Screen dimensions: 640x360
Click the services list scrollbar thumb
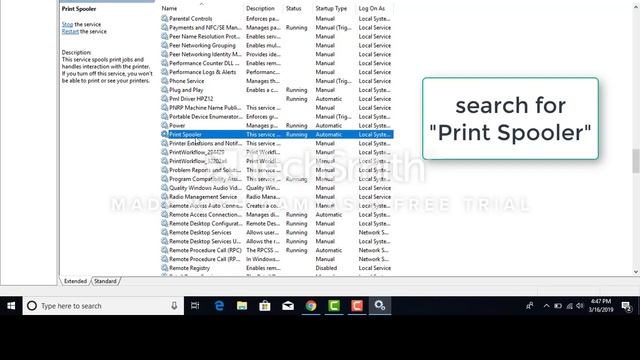tap(636, 161)
